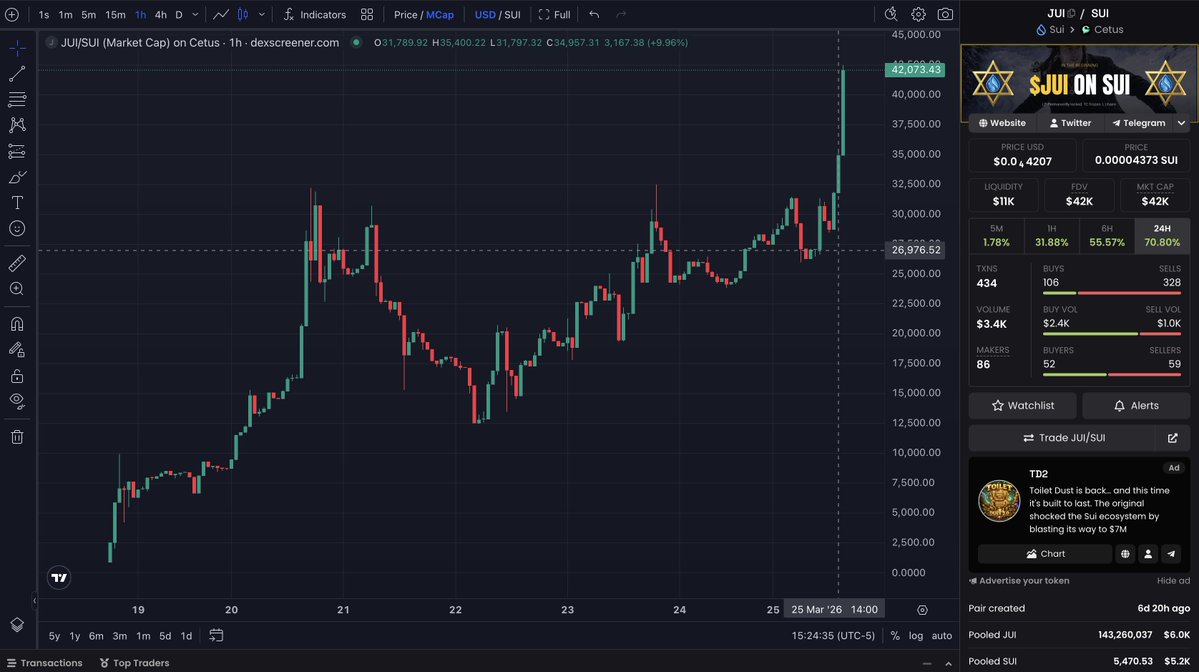Redo the chart action
The width and height of the screenshot is (1199, 672).
pyautogui.click(x=621, y=15)
